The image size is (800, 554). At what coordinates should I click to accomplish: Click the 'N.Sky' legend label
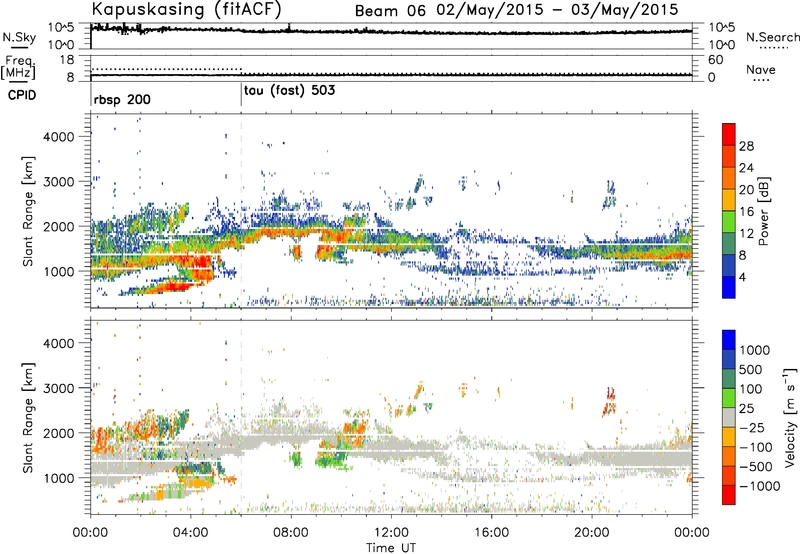tap(19, 37)
